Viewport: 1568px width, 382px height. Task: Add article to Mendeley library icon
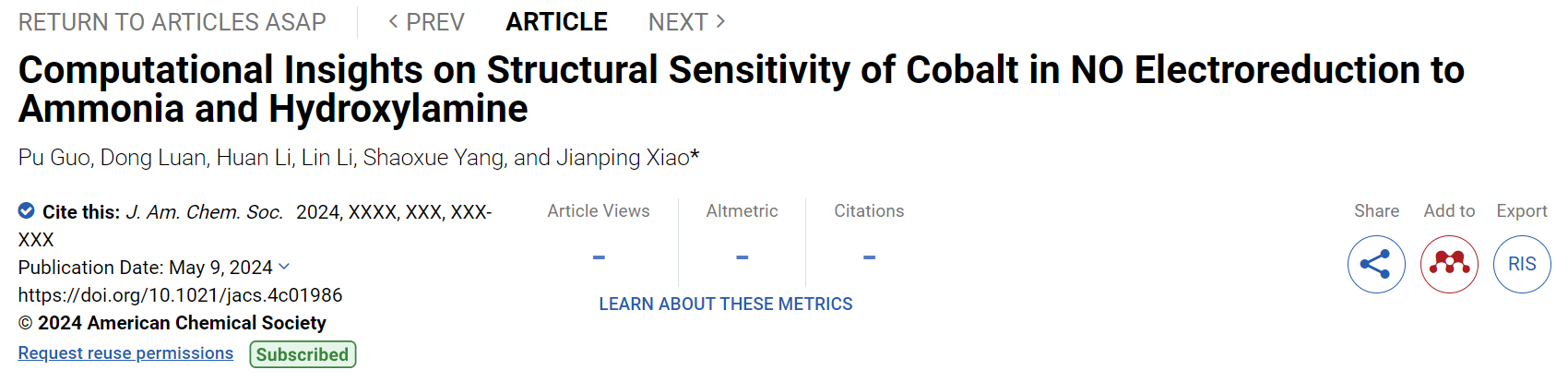pyautogui.click(x=1449, y=264)
